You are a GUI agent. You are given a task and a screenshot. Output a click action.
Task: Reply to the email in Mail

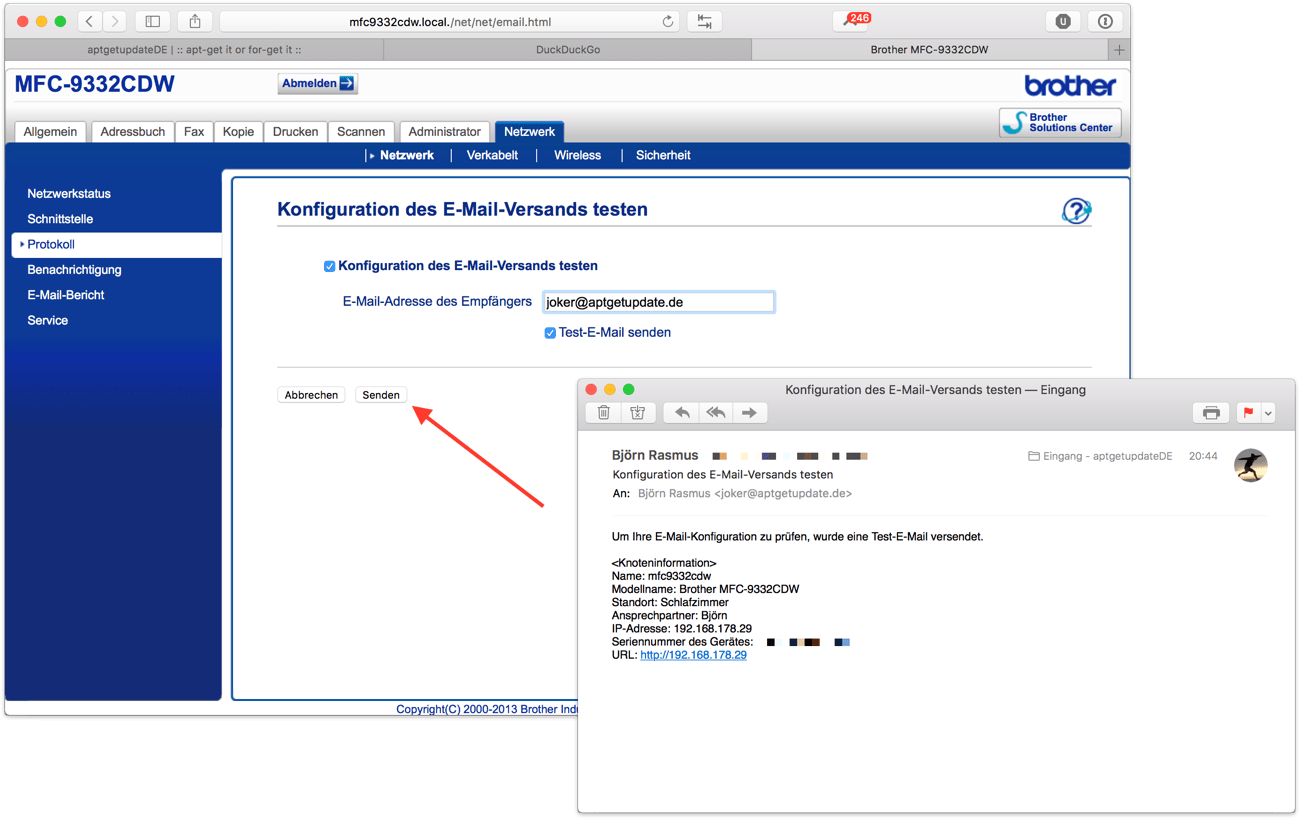[x=682, y=413]
